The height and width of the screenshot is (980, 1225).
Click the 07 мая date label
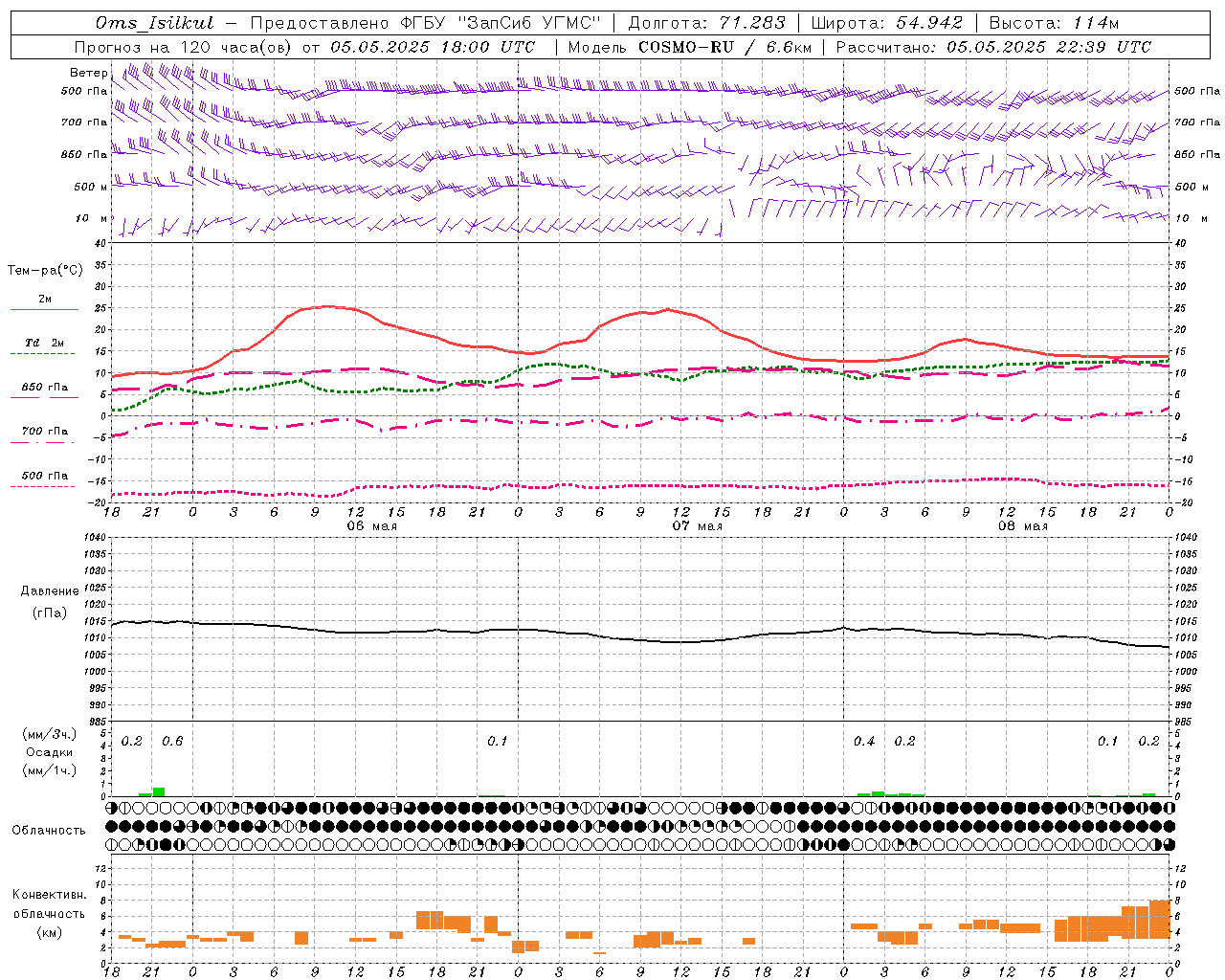[x=697, y=526]
